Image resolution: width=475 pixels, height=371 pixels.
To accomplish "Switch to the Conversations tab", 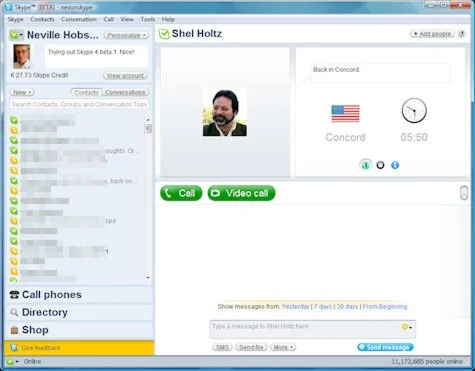I will tap(125, 92).
